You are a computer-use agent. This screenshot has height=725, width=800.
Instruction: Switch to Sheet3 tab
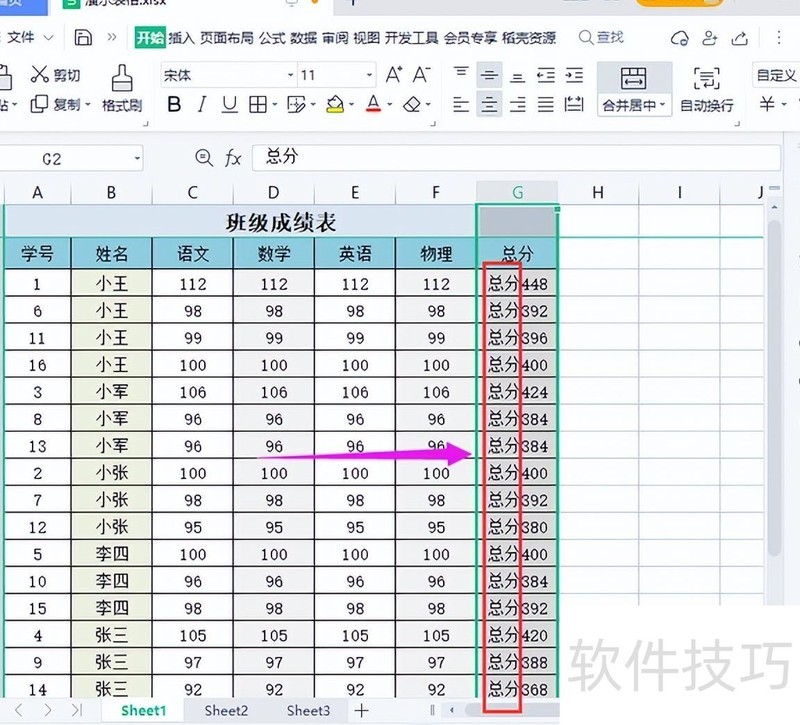coord(308,710)
